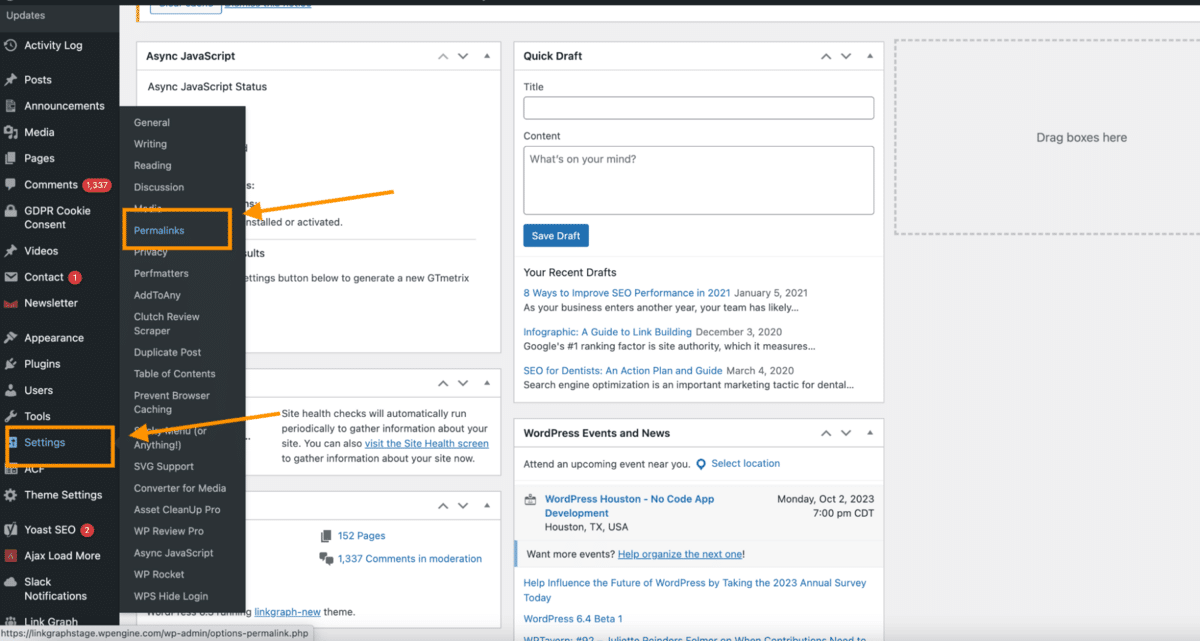Click the Videos sidebar icon
The height and width of the screenshot is (641, 1200).
pos(10,251)
